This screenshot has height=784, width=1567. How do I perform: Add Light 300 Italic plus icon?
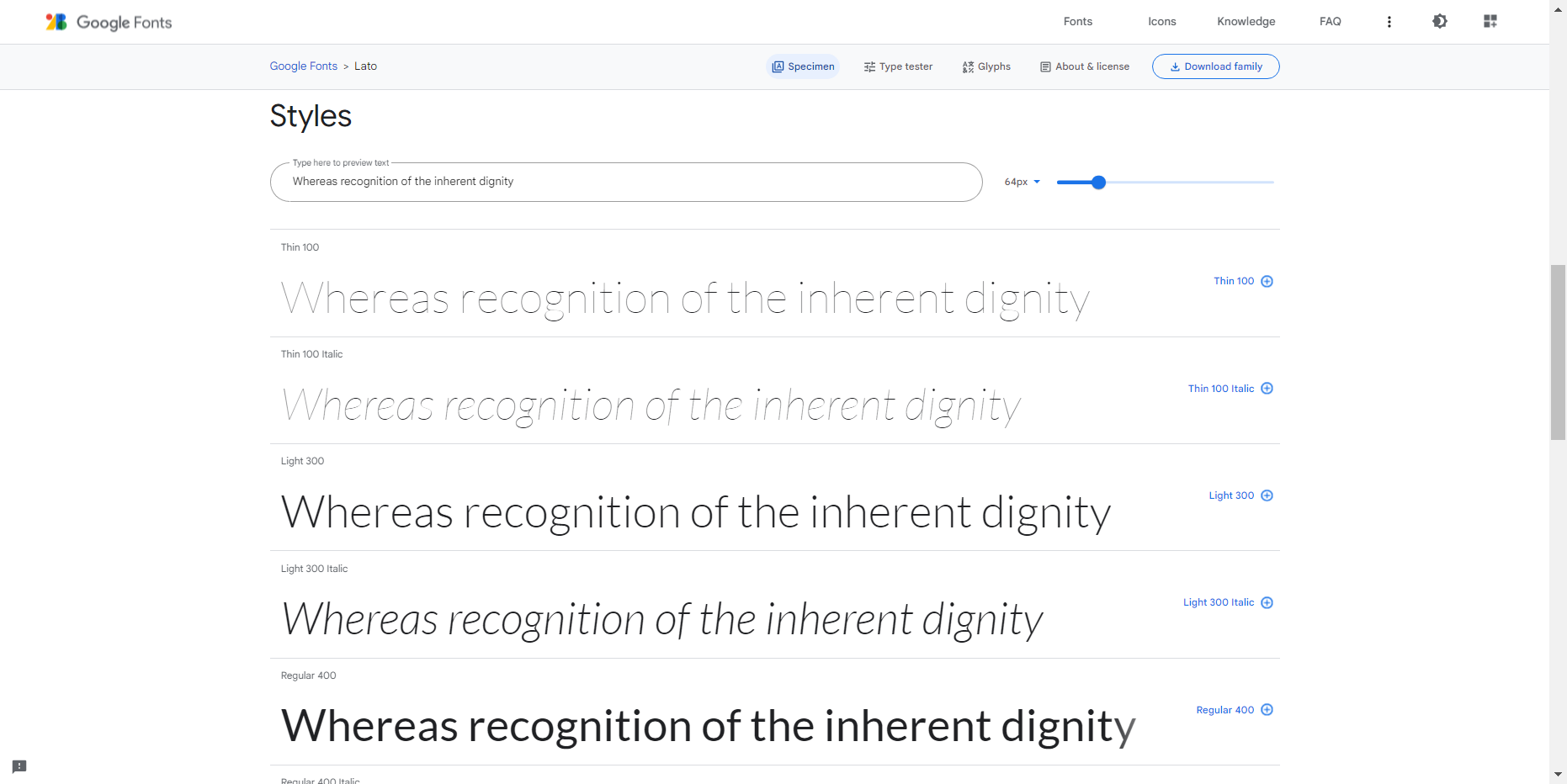click(1267, 602)
